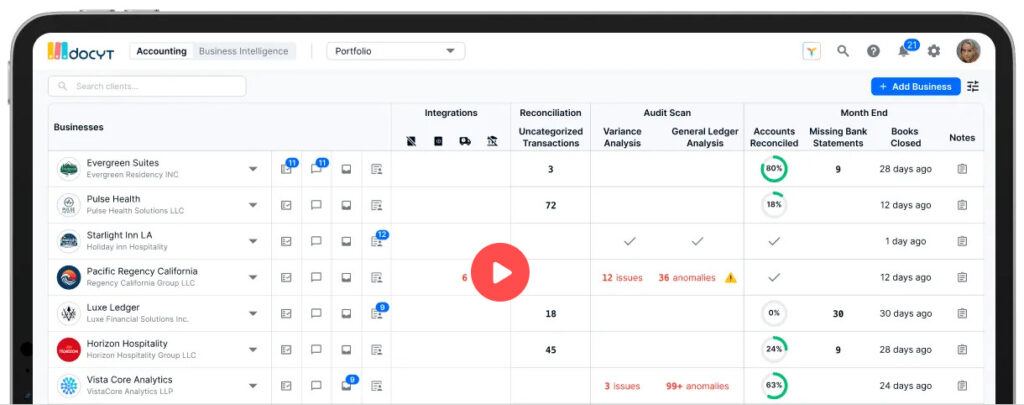Open the table filter settings icon beside Add Business
1024x405 pixels.
tap(973, 86)
